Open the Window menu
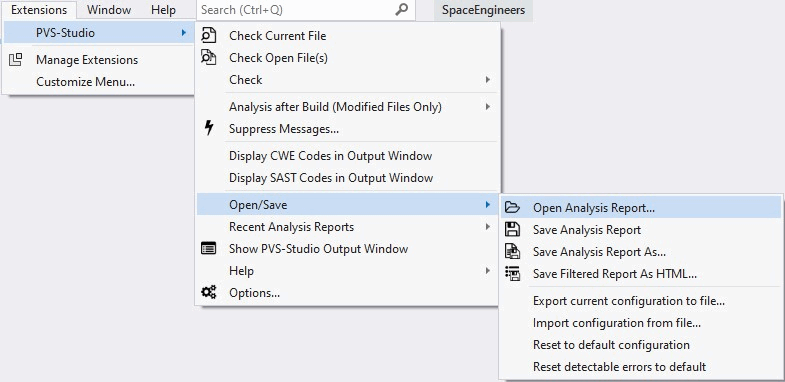 [109, 10]
